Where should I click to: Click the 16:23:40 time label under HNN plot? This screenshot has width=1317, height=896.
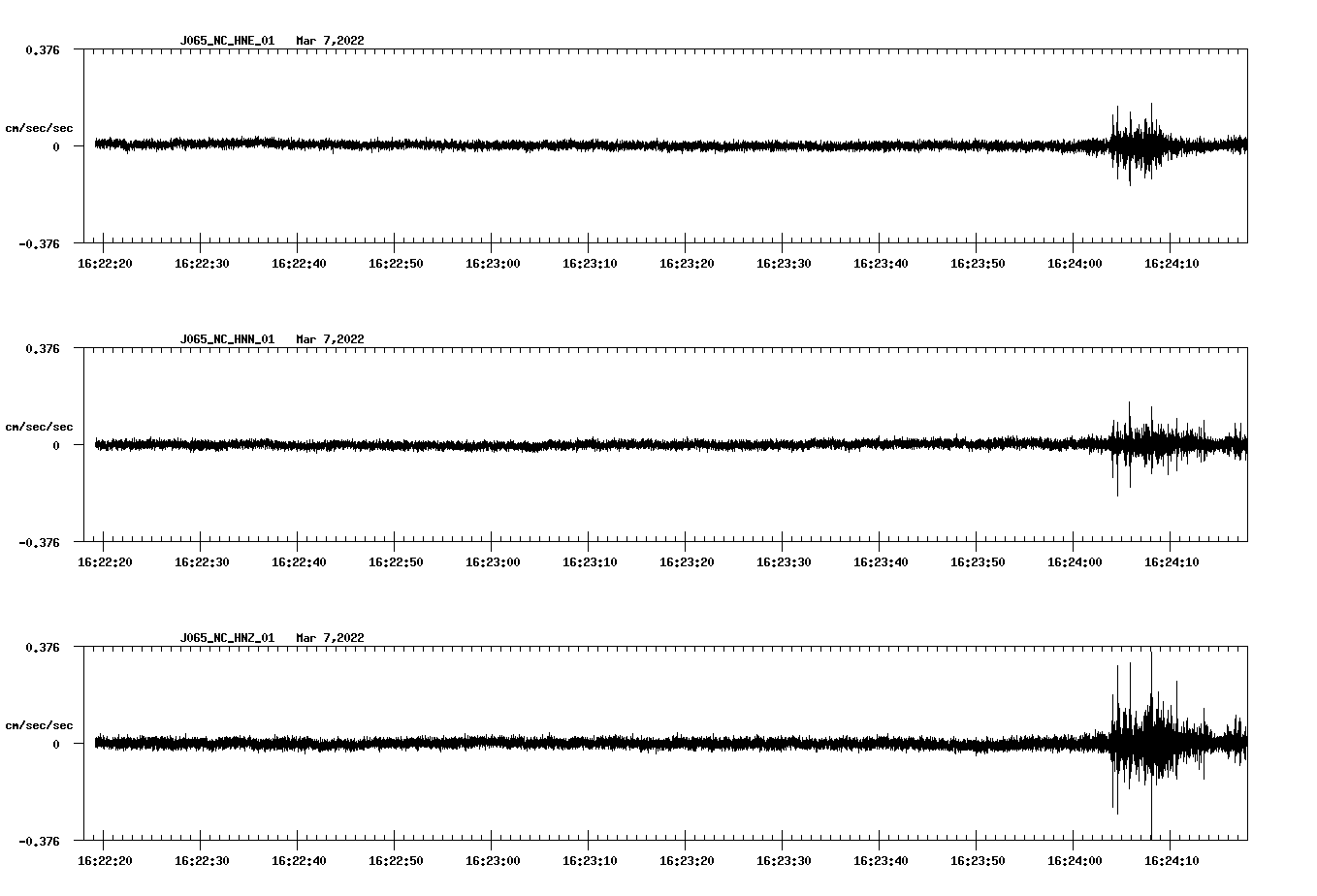pos(881,562)
